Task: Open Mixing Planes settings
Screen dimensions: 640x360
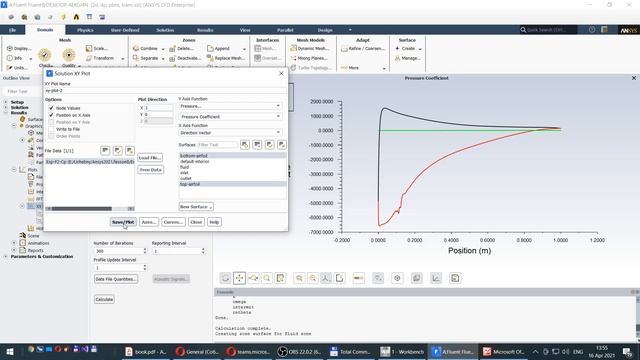Action: (x=309, y=58)
